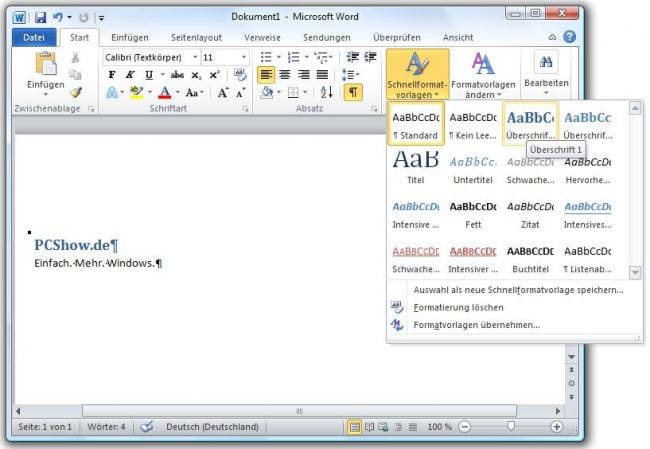Click the Einfügen paste icon
Image resolution: width=650 pixels, height=449 pixels.
click(46, 64)
